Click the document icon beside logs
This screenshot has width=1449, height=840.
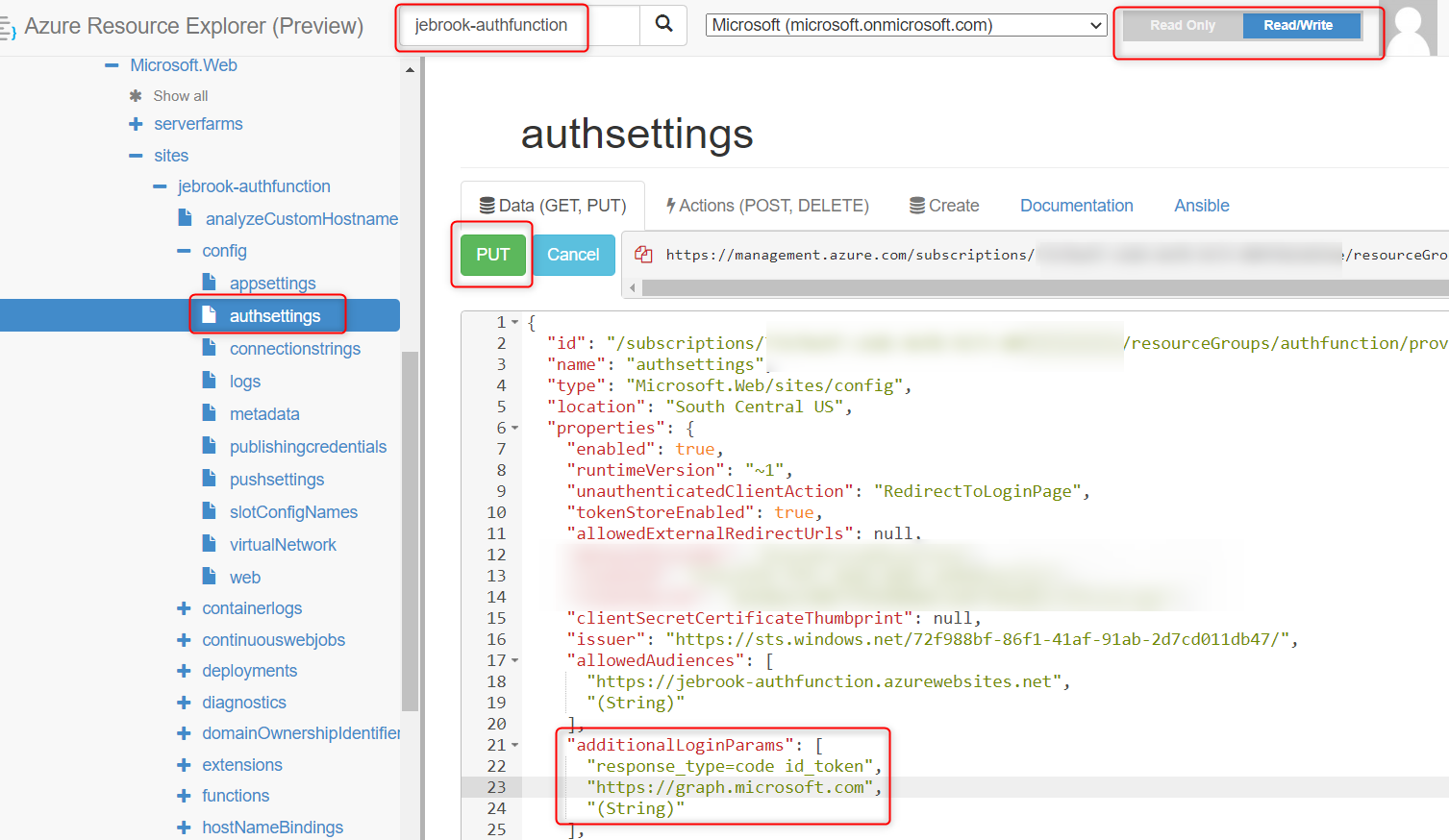(x=208, y=381)
